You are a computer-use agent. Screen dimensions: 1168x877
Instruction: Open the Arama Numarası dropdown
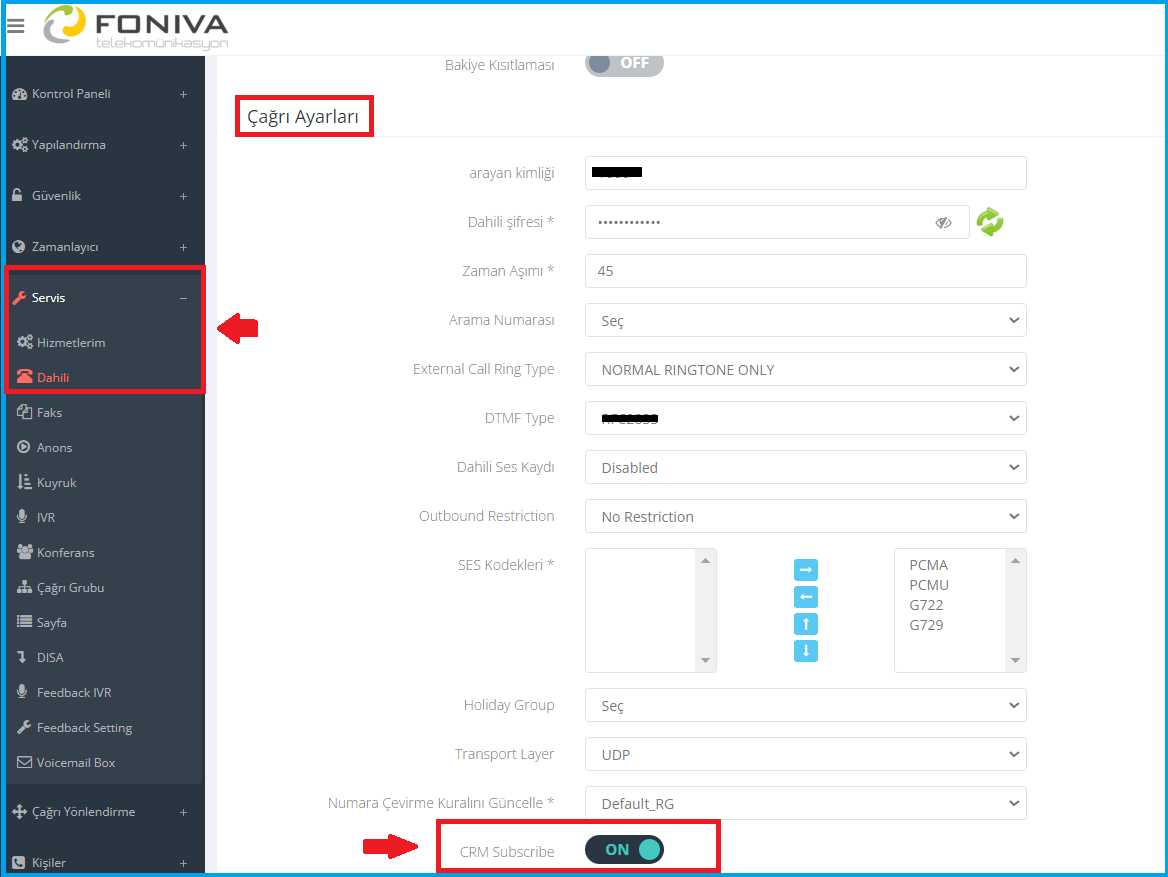[x=805, y=320]
